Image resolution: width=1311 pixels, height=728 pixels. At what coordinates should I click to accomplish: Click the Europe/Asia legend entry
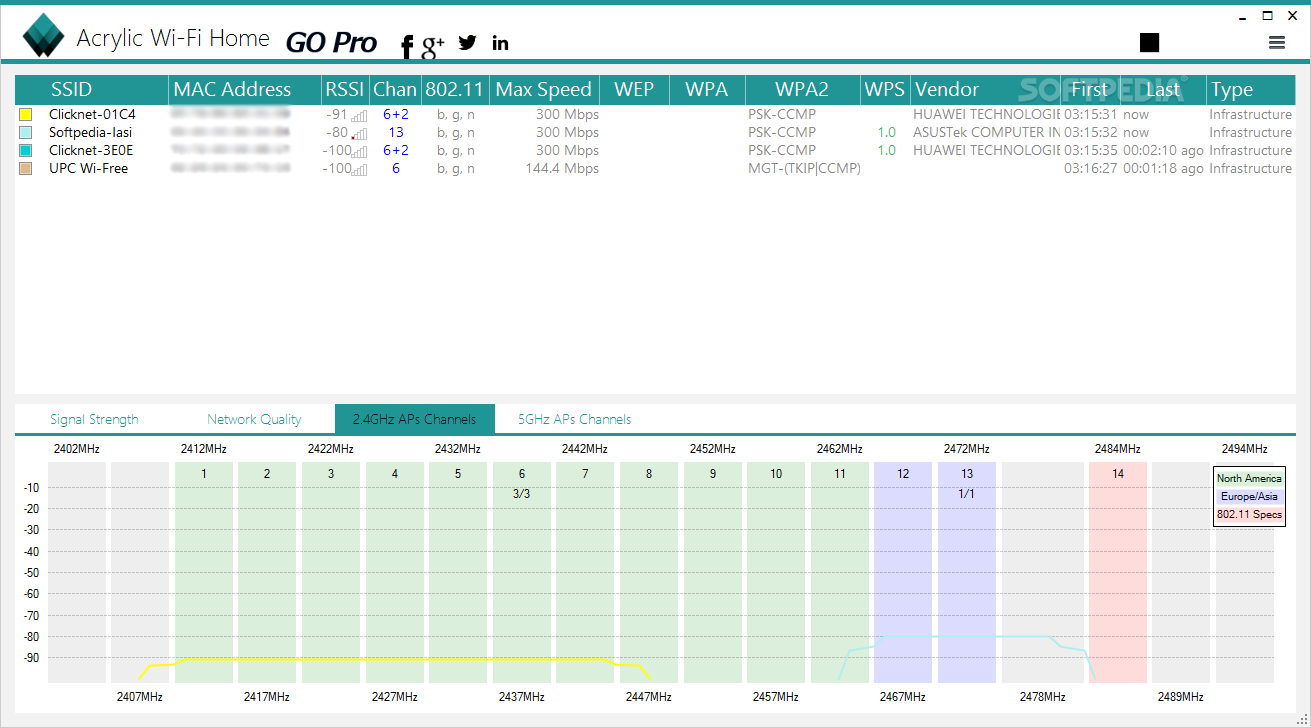pyautogui.click(x=1249, y=497)
